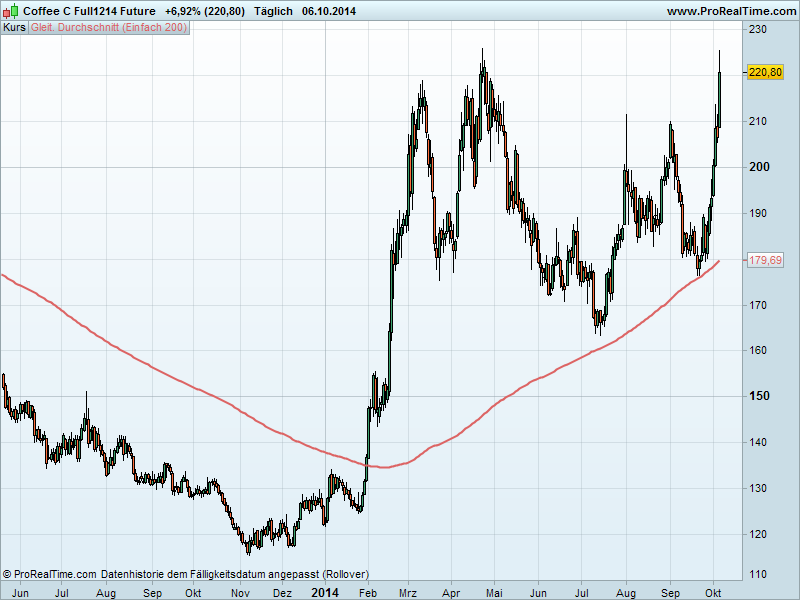
Task: Select Gleit. Durchschnitt (Einfach 200) label
Action: click(109, 27)
